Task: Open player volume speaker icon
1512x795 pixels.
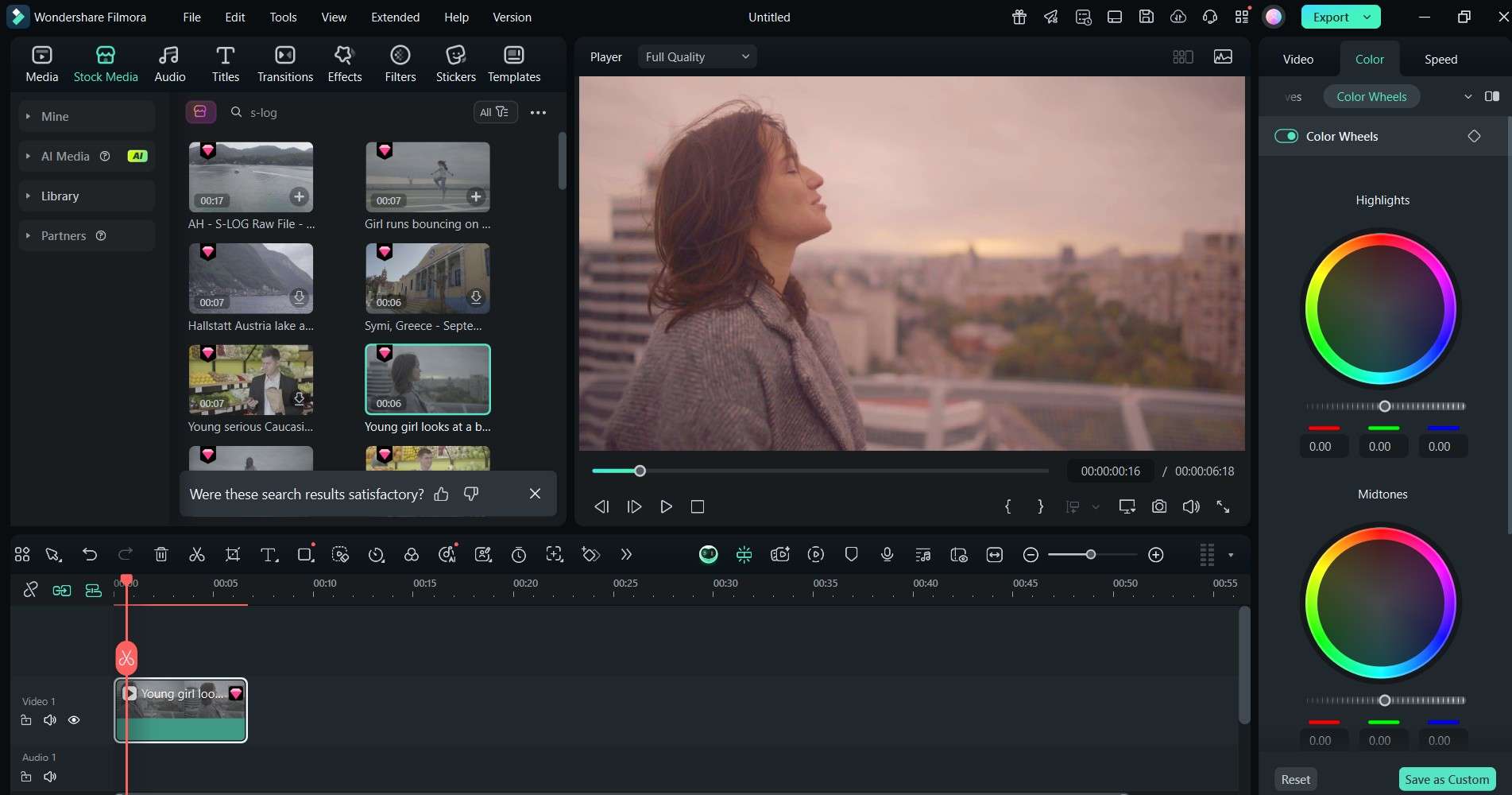Action: (1190, 506)
